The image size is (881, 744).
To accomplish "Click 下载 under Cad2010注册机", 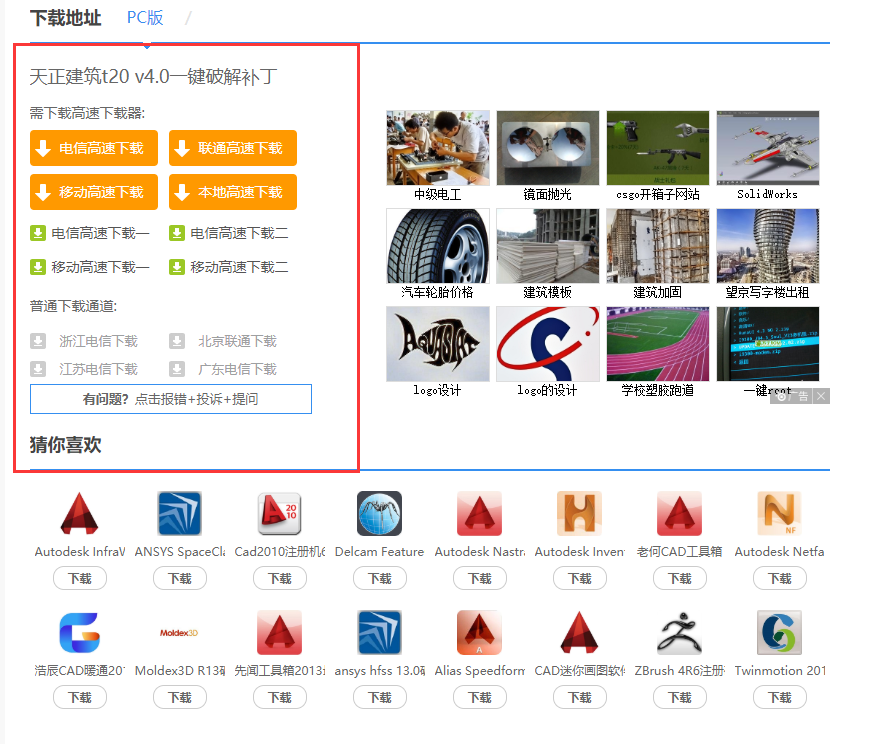I will click(280, 578).
